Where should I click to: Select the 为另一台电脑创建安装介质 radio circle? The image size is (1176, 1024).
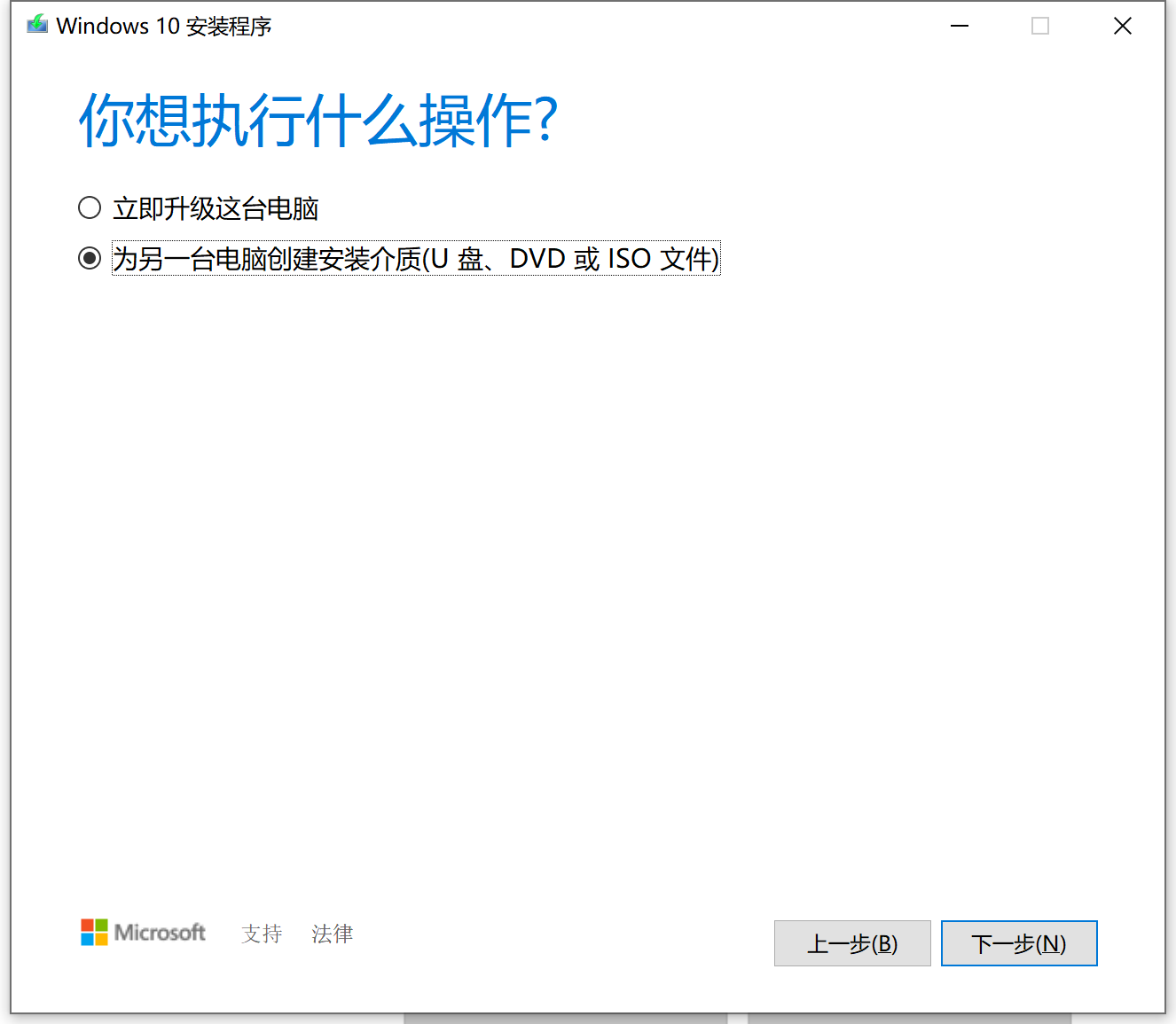(x=90, y=258)
